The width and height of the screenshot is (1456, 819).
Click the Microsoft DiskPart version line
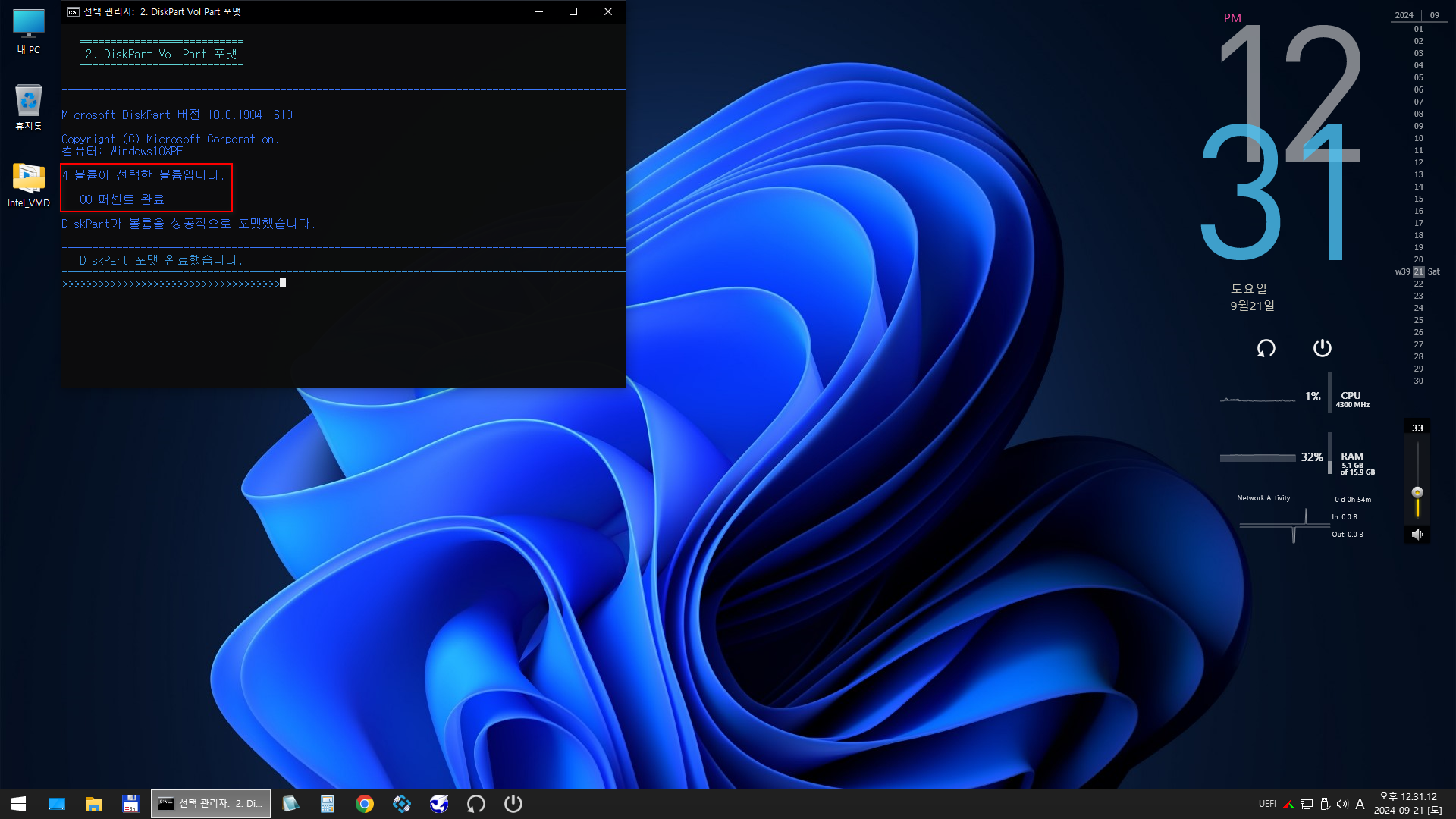[x=177, y=115]
